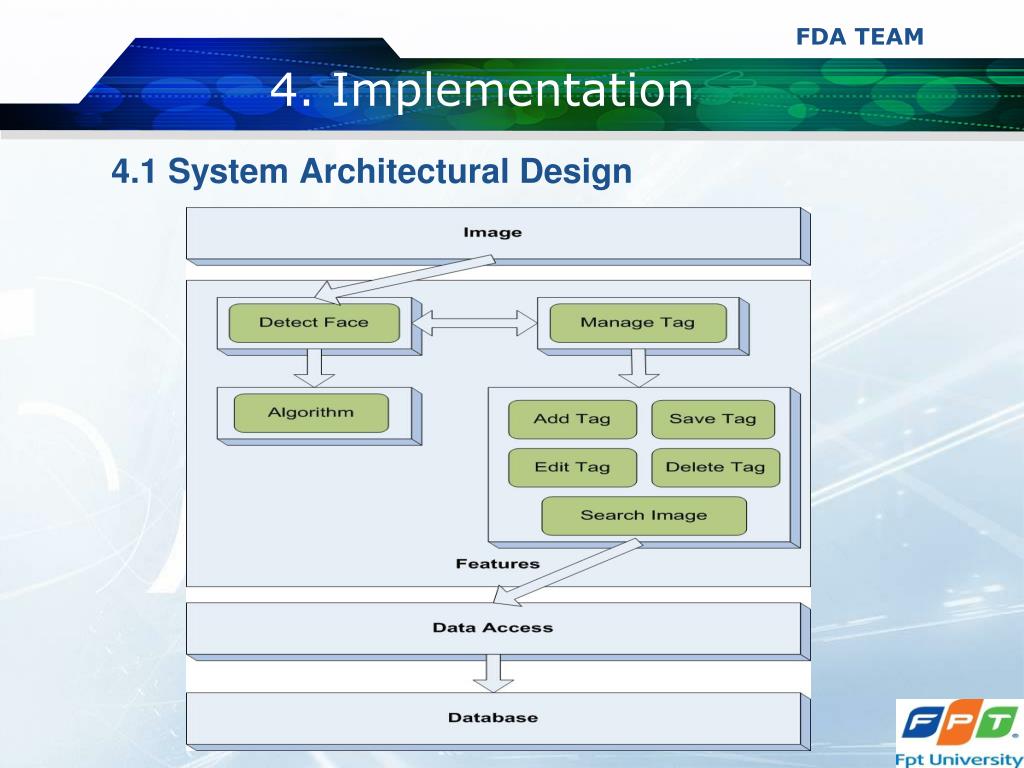
Task: Select the Database layer box
Action: (498, 721)
